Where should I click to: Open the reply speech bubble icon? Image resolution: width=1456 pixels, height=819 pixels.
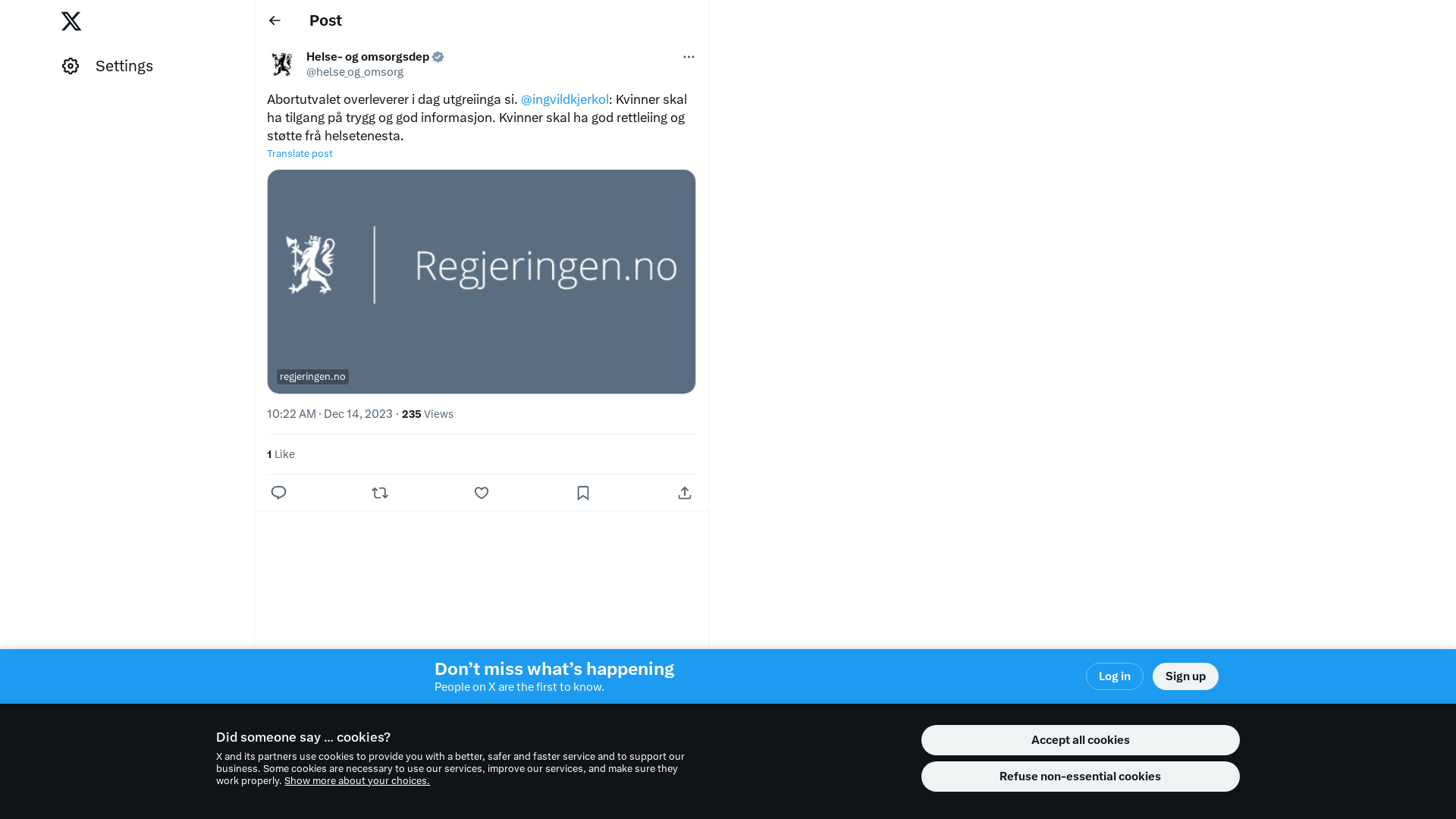[x=278, y=493]
